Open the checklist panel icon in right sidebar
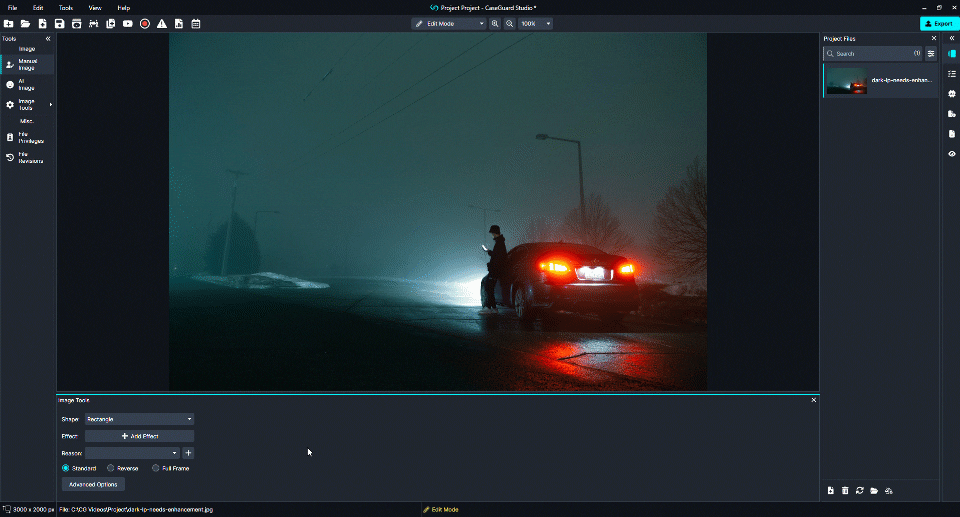This screenshot has height=517, width=960. tap(951, 74)
